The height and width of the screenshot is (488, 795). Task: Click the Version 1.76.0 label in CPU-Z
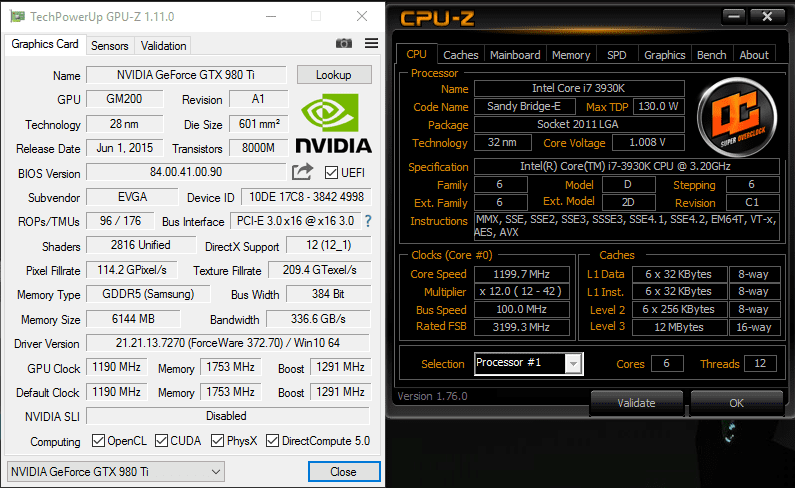click(x=432, y=396)
